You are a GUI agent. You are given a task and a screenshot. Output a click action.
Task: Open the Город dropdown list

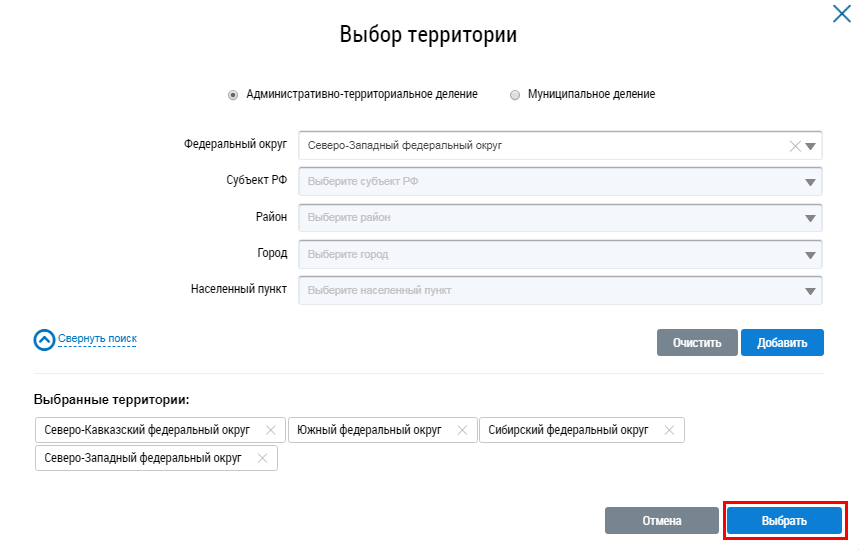[811, 254]
